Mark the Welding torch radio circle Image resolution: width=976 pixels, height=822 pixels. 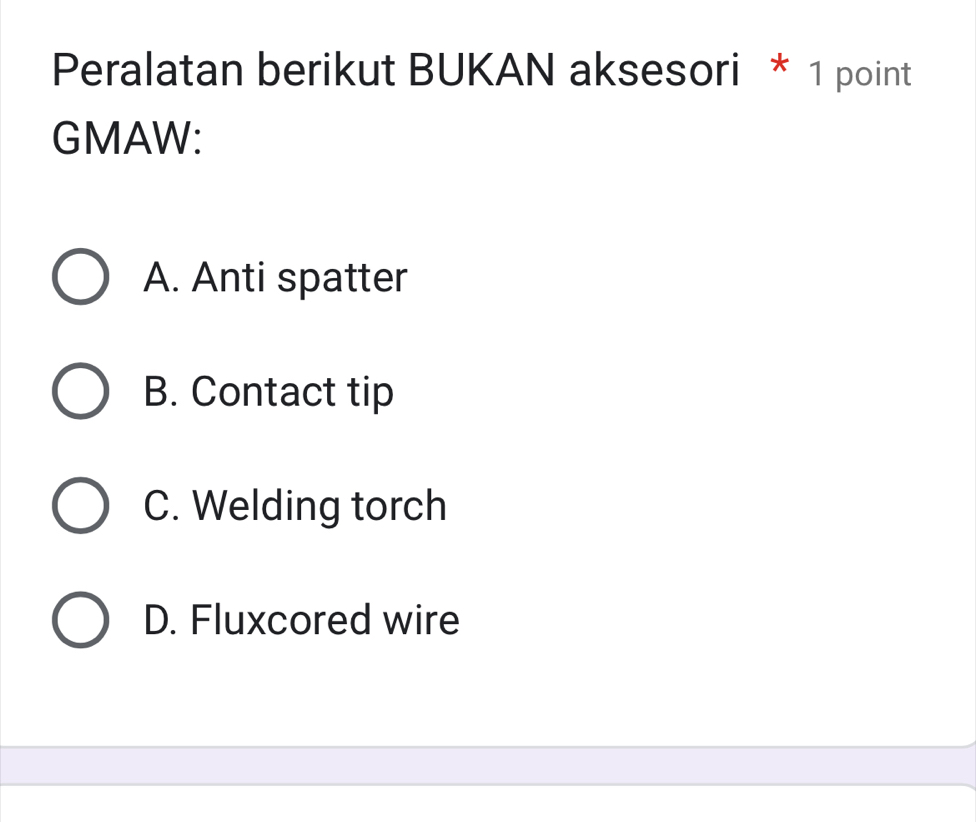pos(80,506)
